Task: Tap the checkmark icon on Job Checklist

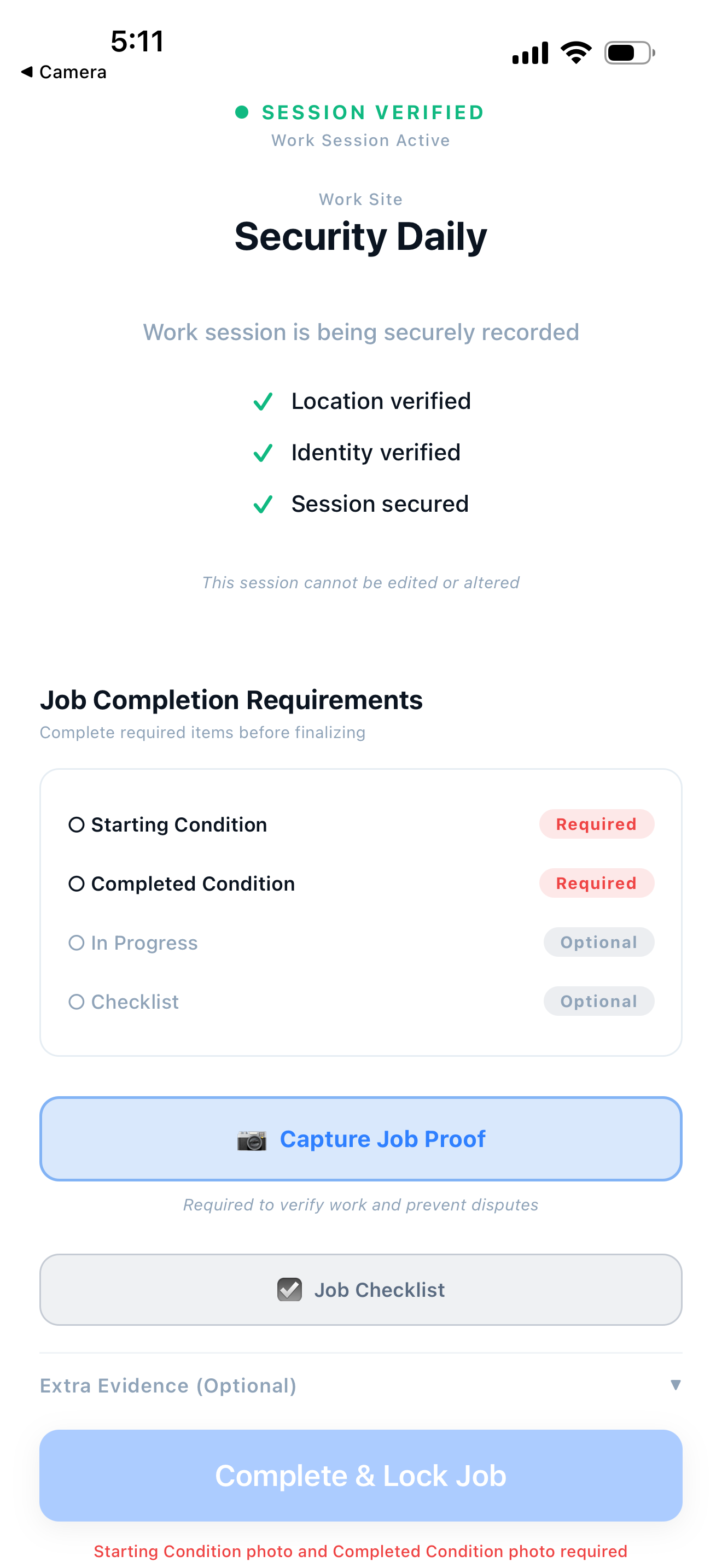Action: 289,1289
